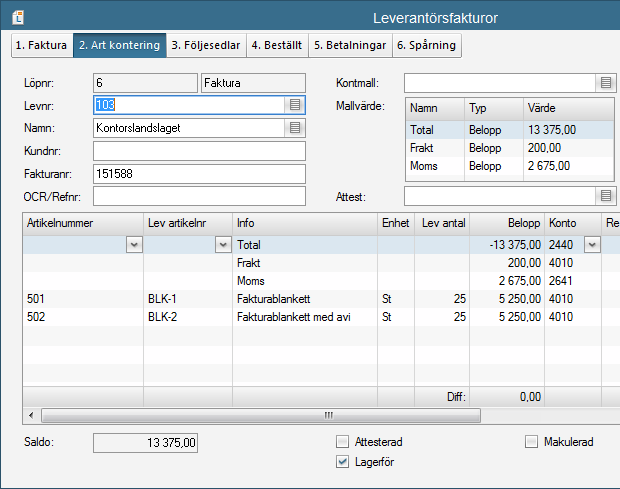The height and width of the screenshot is (489, 620).
Task: Select article number 502 cell
Action: click(83, 317)
